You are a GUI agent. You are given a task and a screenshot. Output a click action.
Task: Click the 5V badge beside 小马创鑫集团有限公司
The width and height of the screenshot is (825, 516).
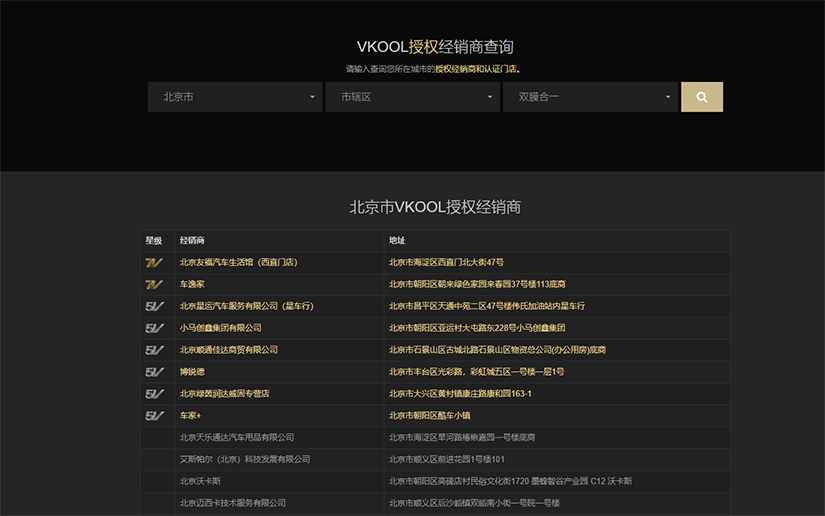154,328
